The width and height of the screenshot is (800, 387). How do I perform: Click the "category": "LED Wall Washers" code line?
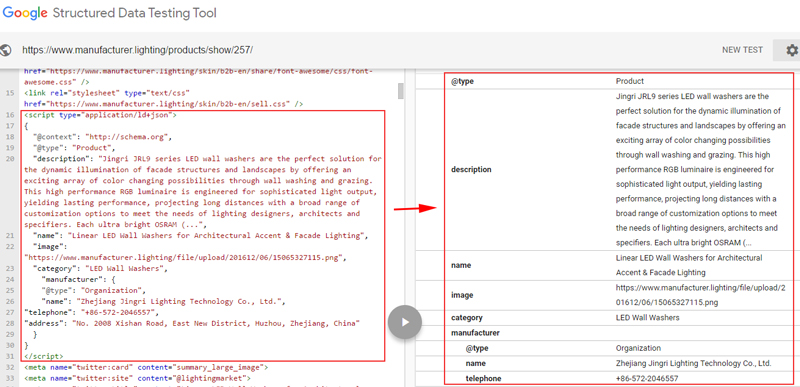[x=99, y=268]
